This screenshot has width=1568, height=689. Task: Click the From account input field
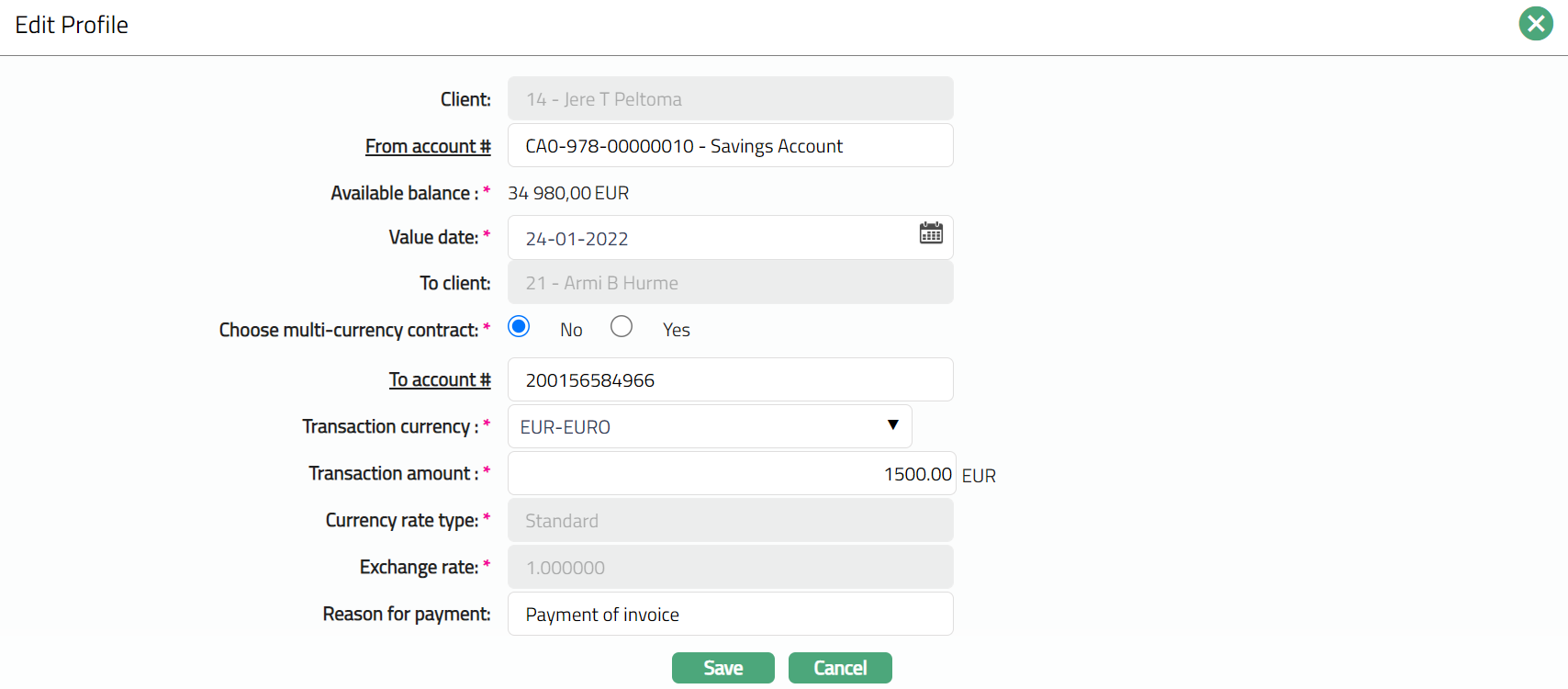click(730, 146)
